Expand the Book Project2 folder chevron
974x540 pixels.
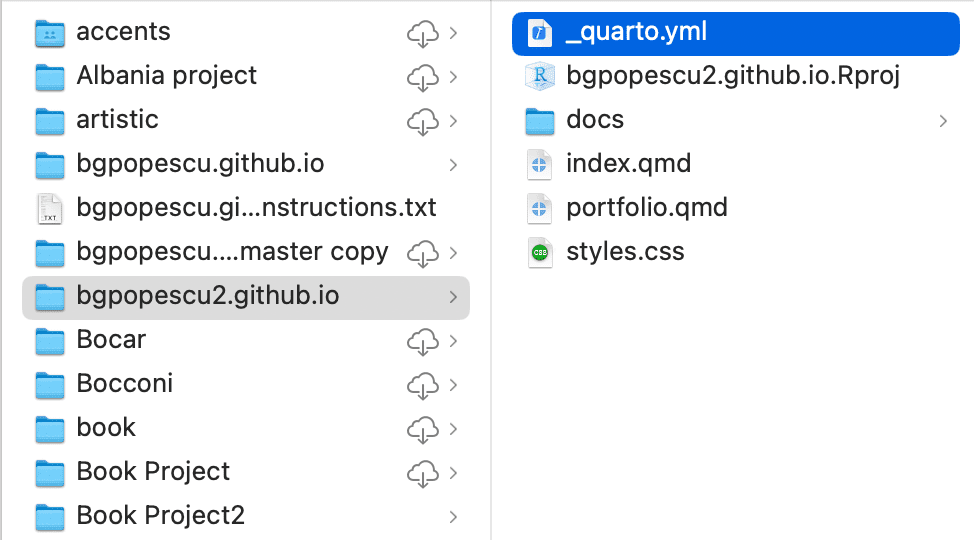454,516
